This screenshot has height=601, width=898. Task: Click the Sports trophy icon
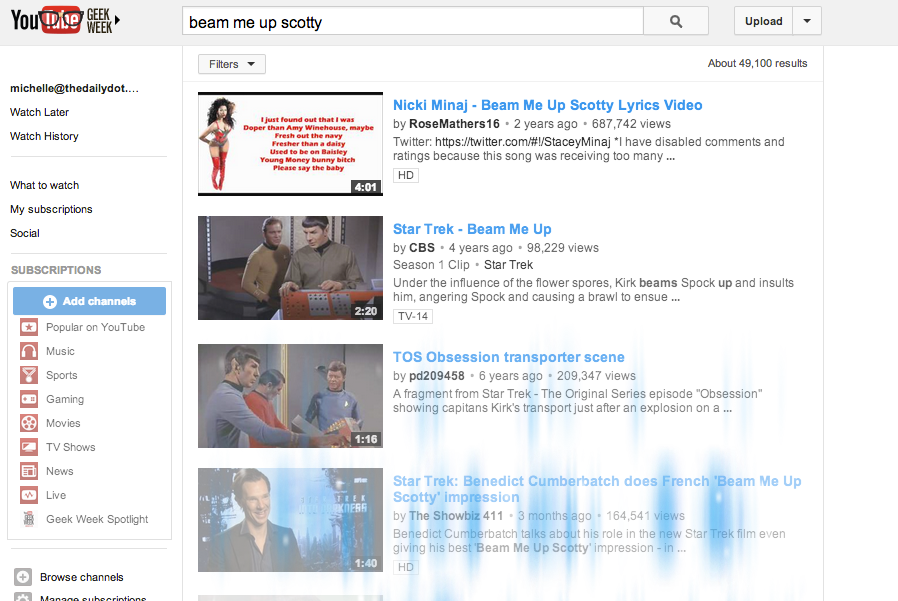point(29,376)
